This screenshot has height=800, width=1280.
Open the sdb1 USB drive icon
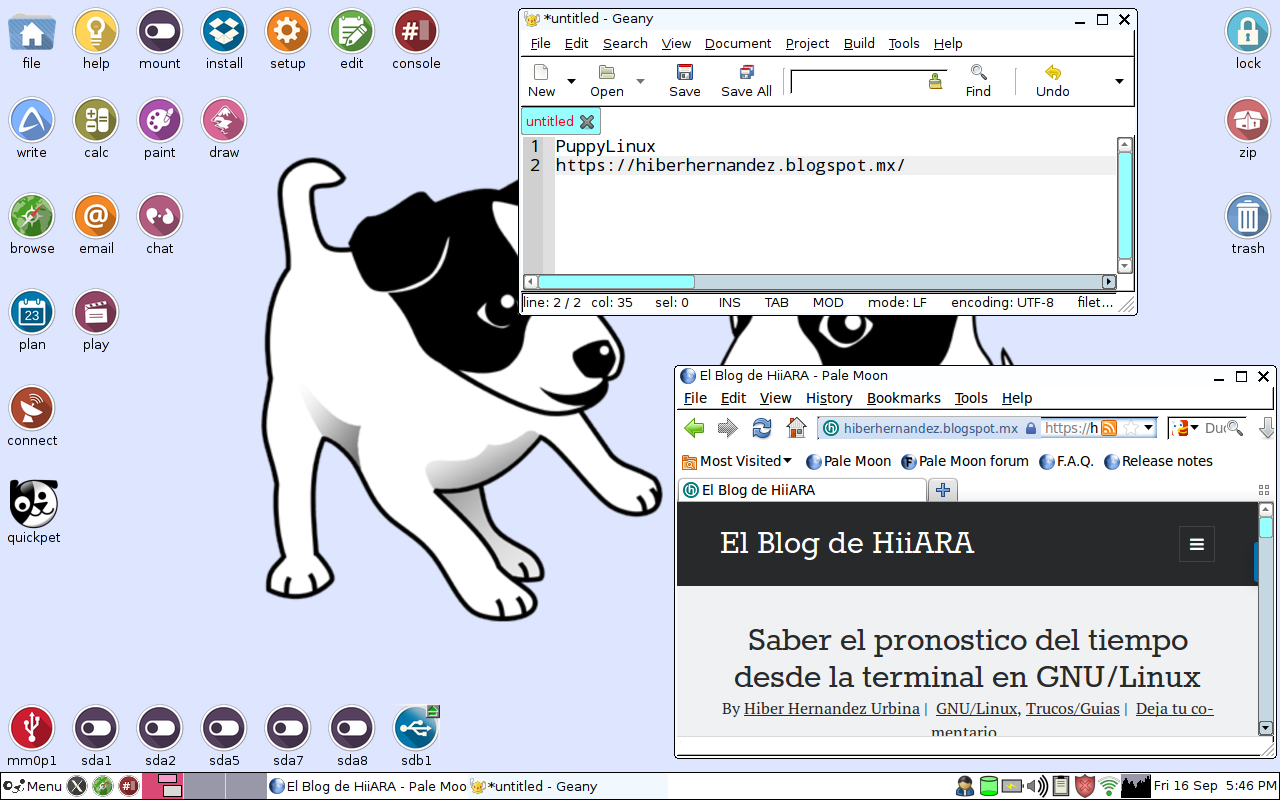click(x=416, y=736)
